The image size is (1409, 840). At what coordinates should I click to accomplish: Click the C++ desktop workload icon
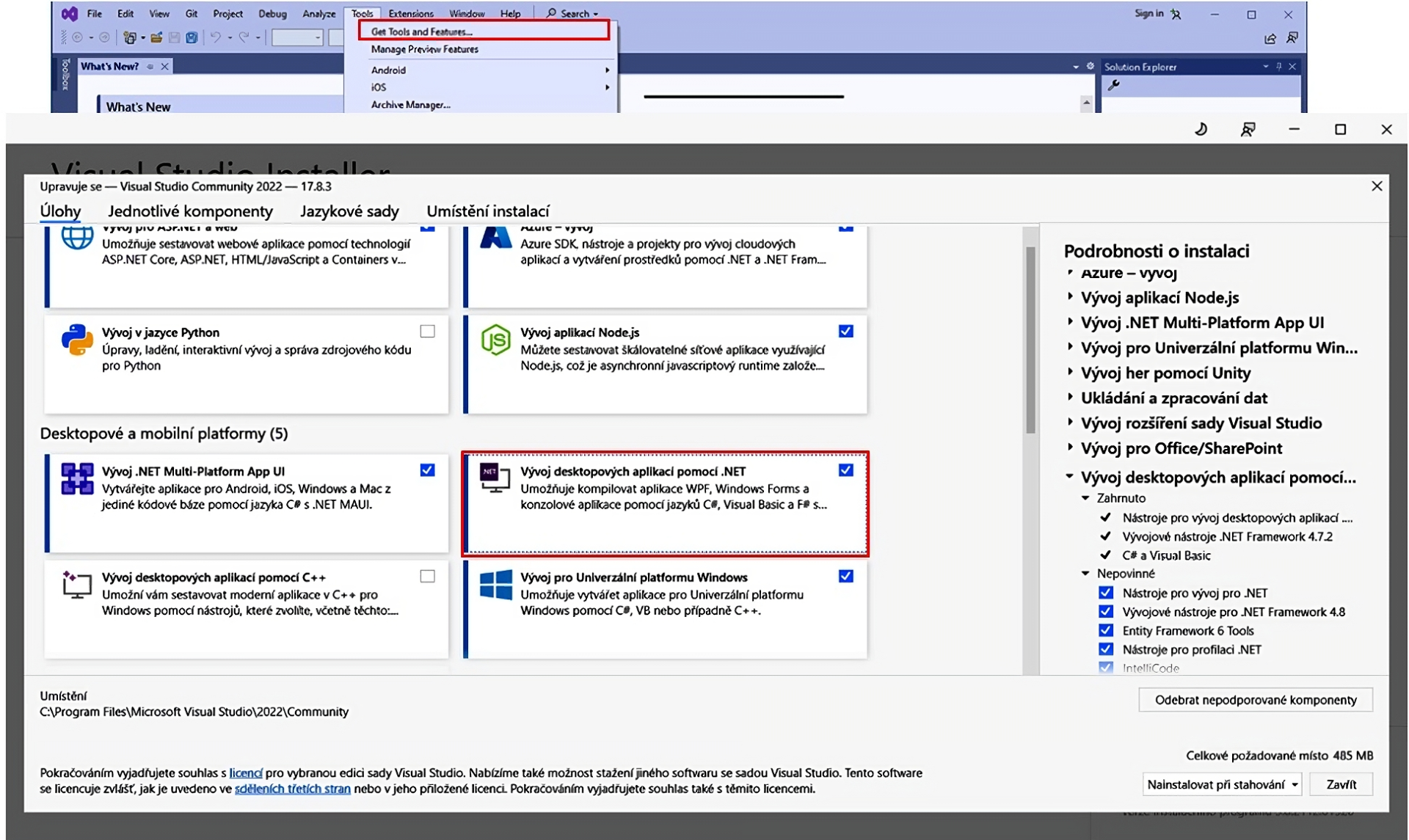pos(77,585)
